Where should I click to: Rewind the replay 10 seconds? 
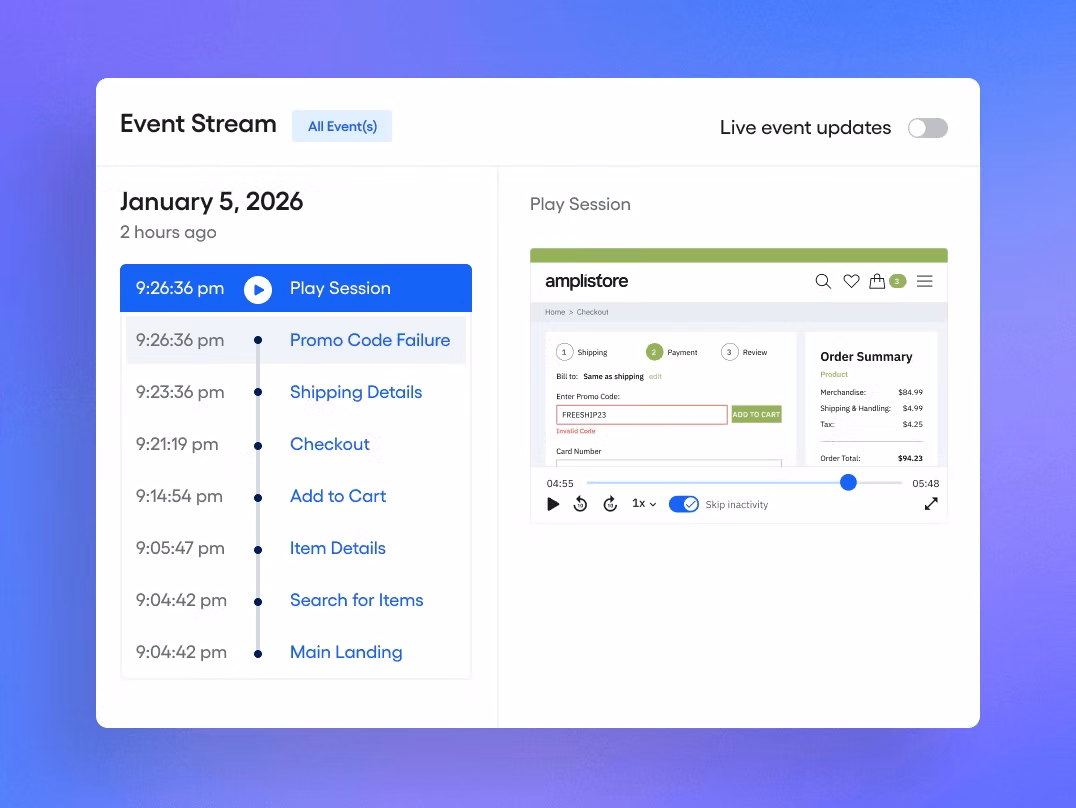tap(580, 504)
